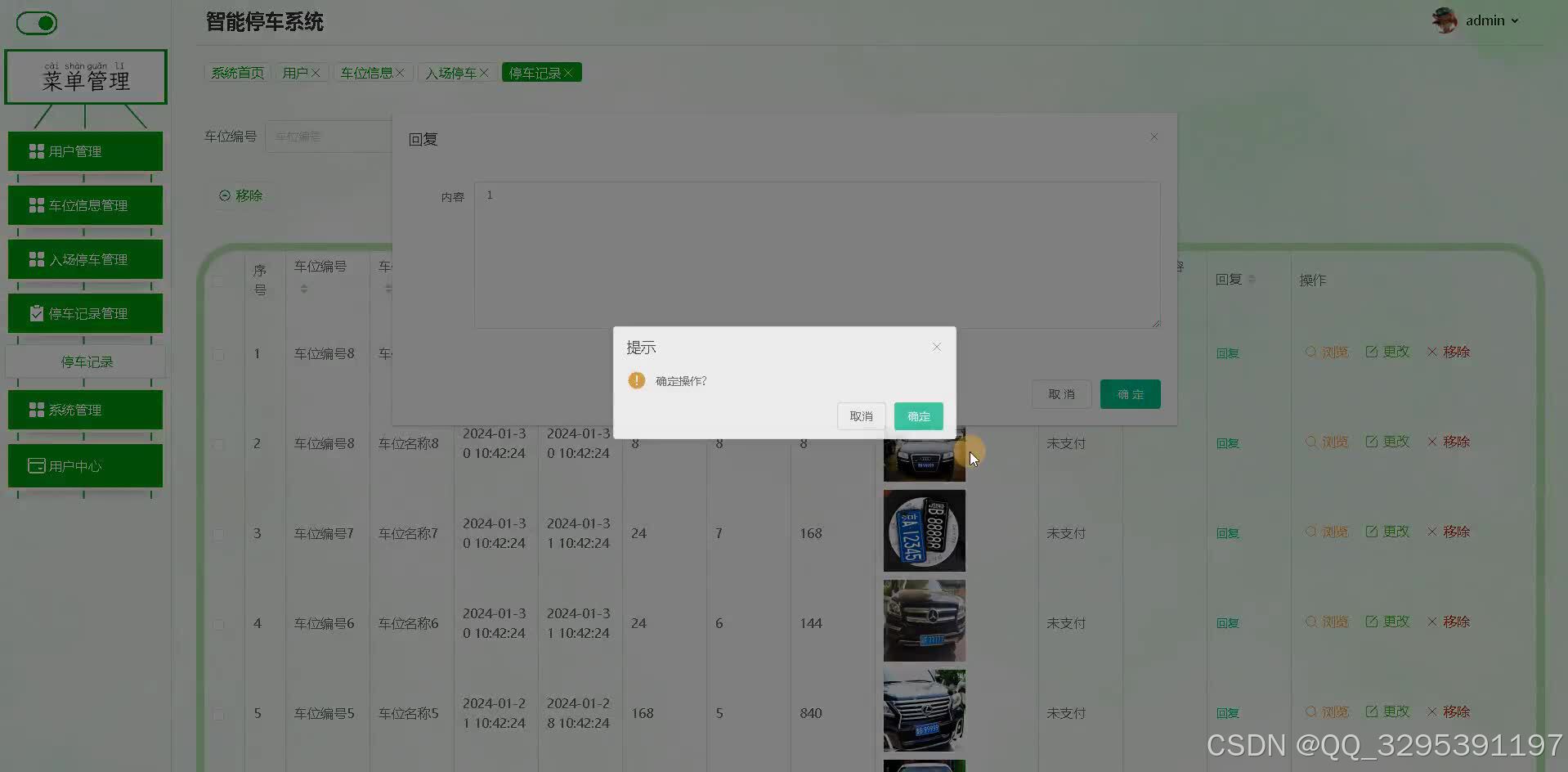Click 浏览 for row 3
This screenshot has height=772, width=1568.
click(x=1327, y=532)
